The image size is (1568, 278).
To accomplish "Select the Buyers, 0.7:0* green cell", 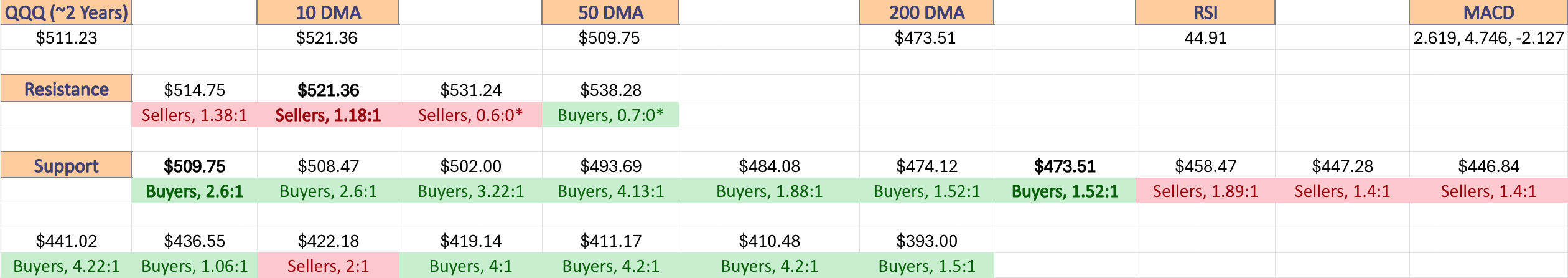I will 610,115.
